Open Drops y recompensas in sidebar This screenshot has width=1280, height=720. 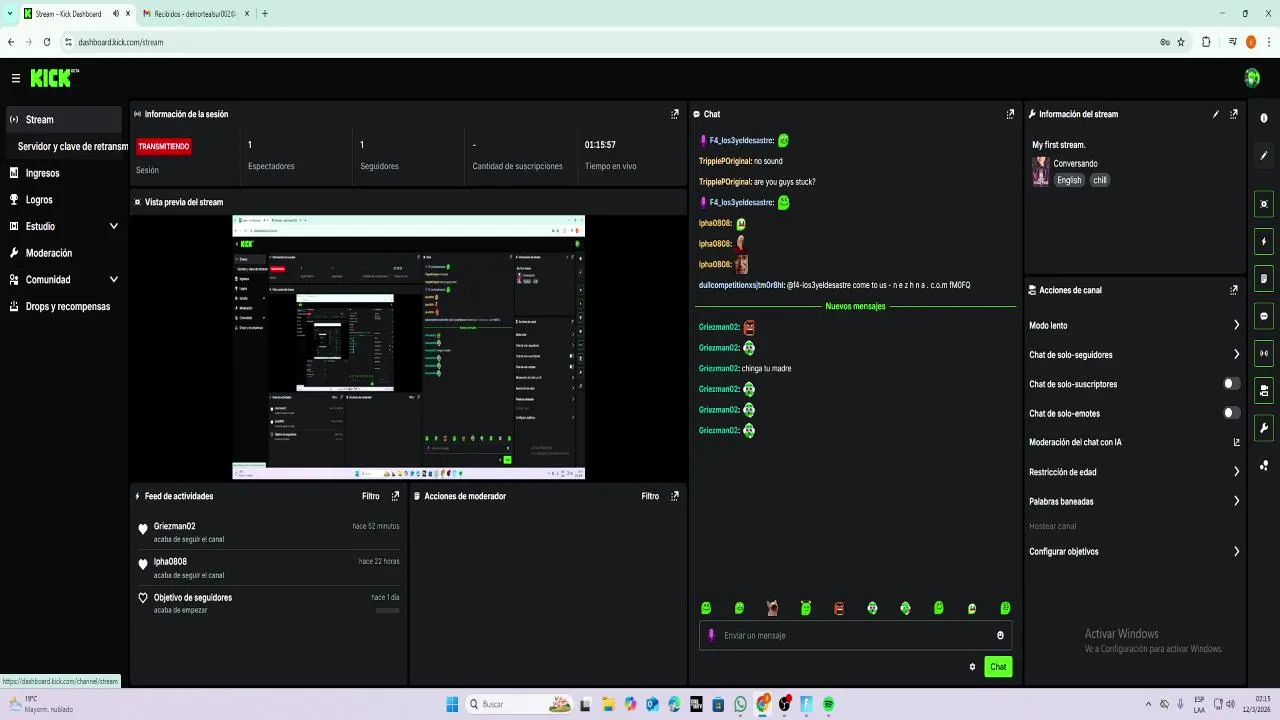coord(64,307)
